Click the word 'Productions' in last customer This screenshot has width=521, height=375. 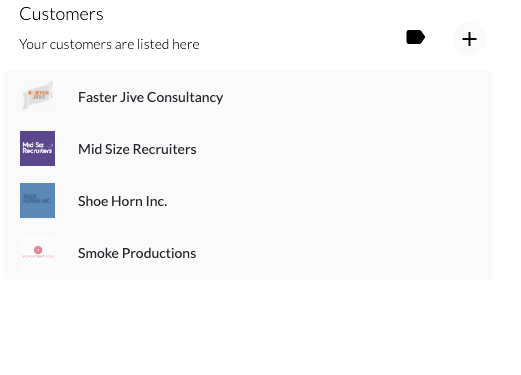(159, 253)
